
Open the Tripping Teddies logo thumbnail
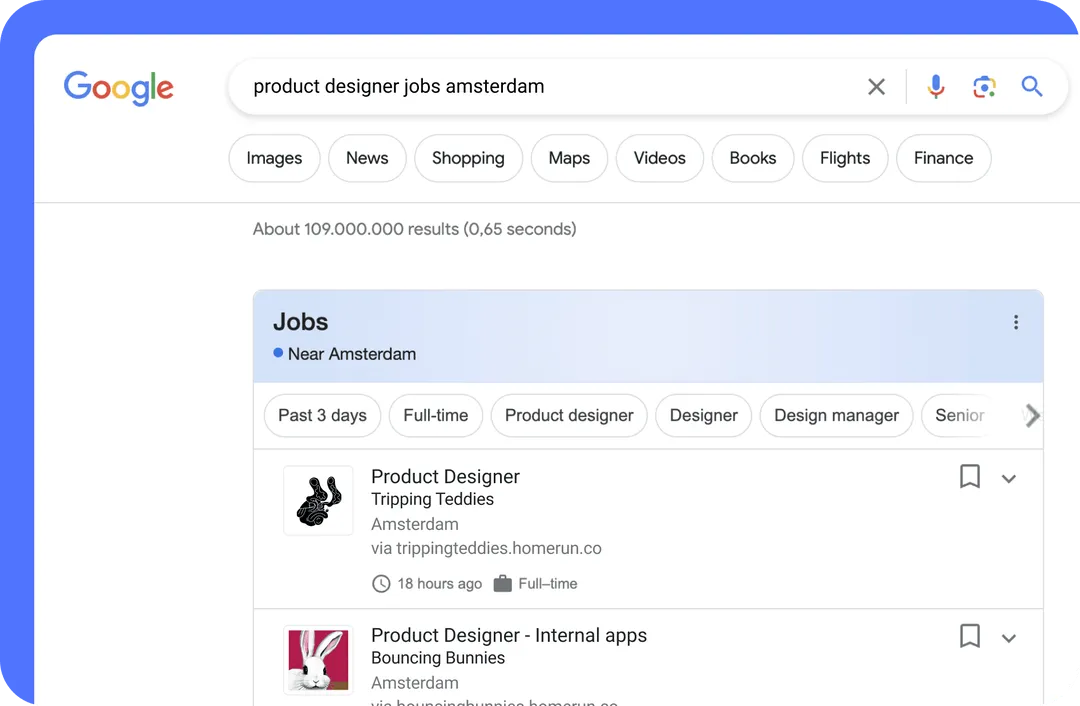click(x=318, y=501)
